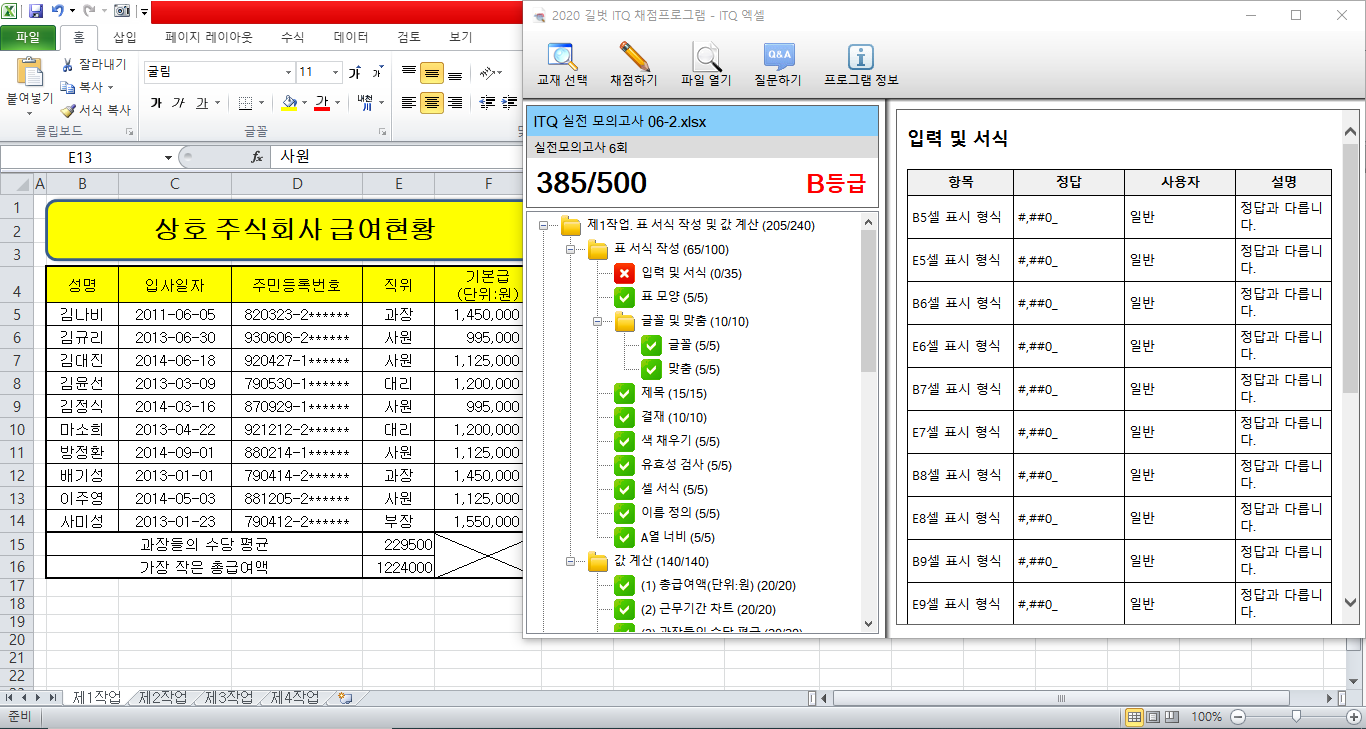Click the 서식 복사 format painter
1366x729 pixels.
coord(95,110)
